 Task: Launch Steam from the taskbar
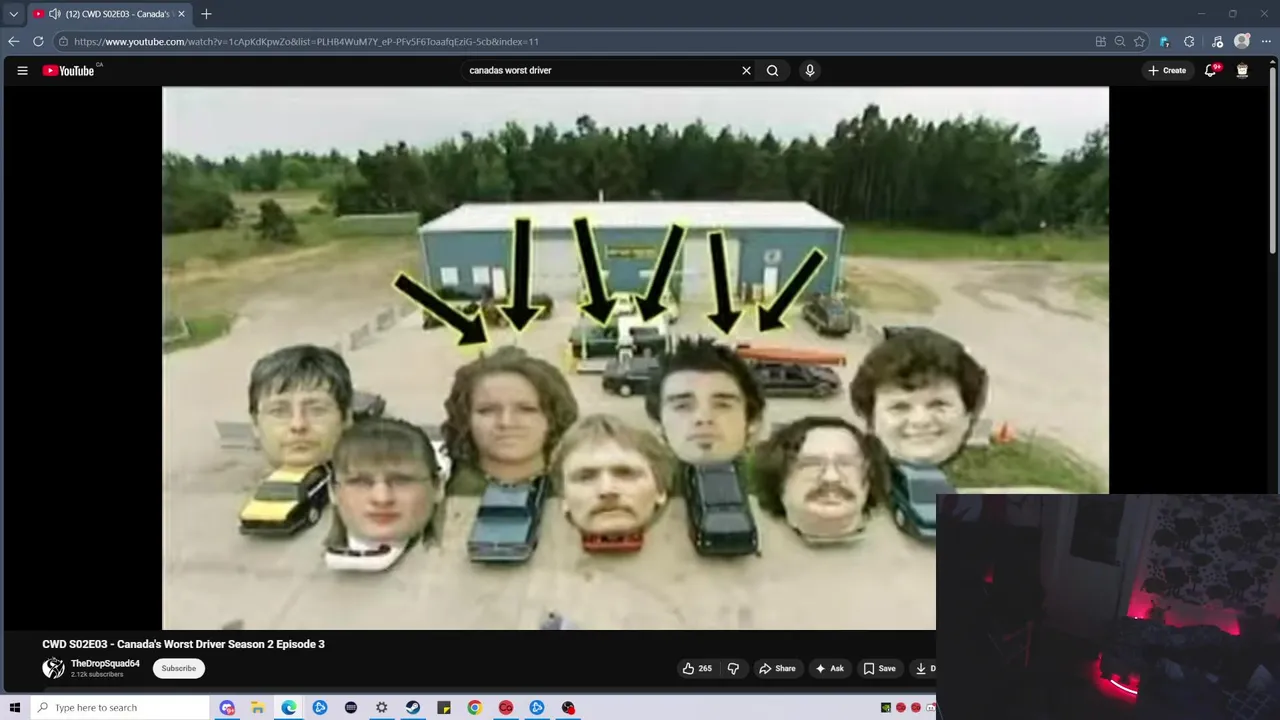412,708
